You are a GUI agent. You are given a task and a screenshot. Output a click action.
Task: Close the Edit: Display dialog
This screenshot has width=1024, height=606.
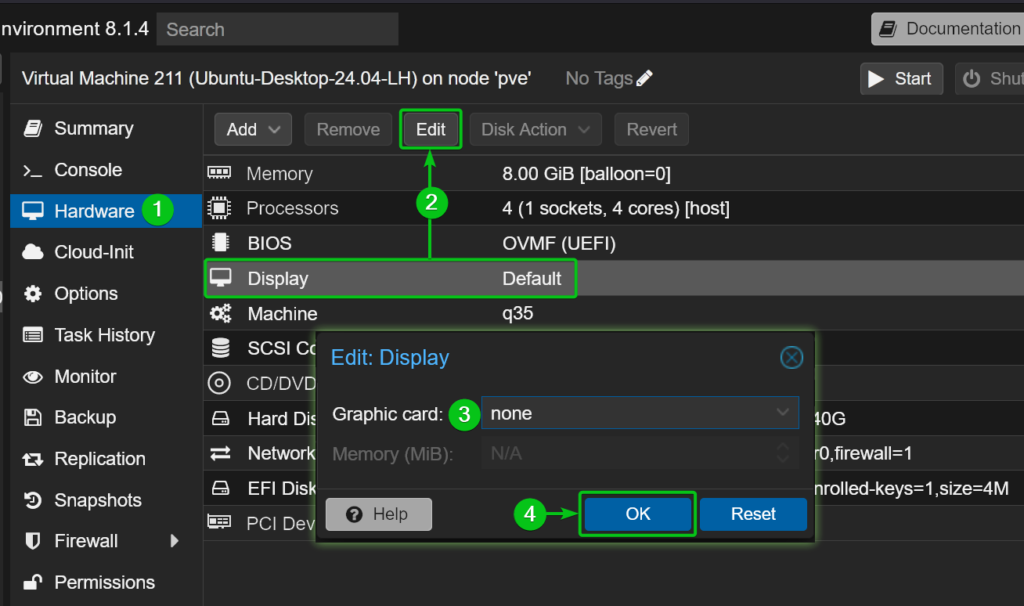point(792,357)
